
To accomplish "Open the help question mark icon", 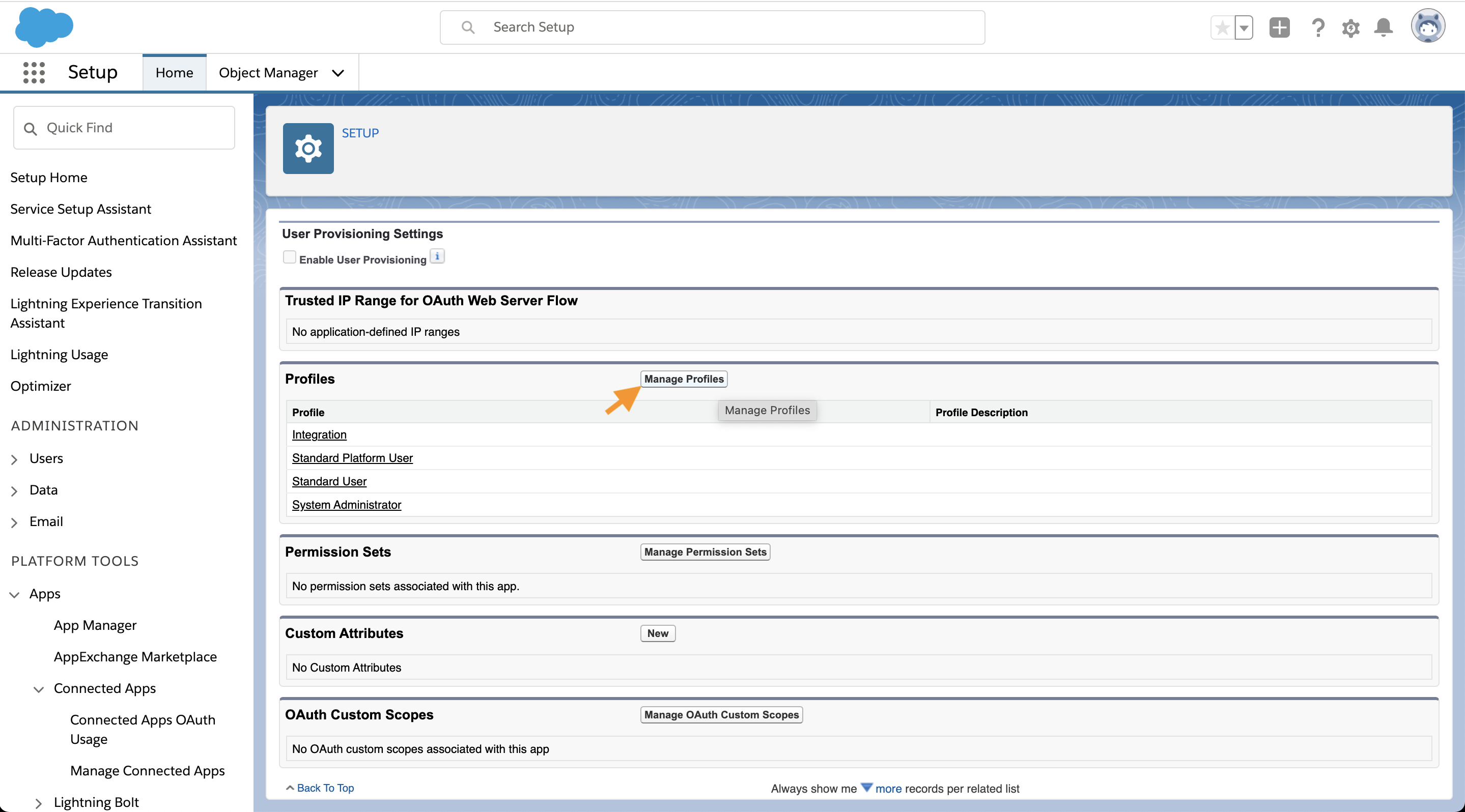I will [1317, 27].
